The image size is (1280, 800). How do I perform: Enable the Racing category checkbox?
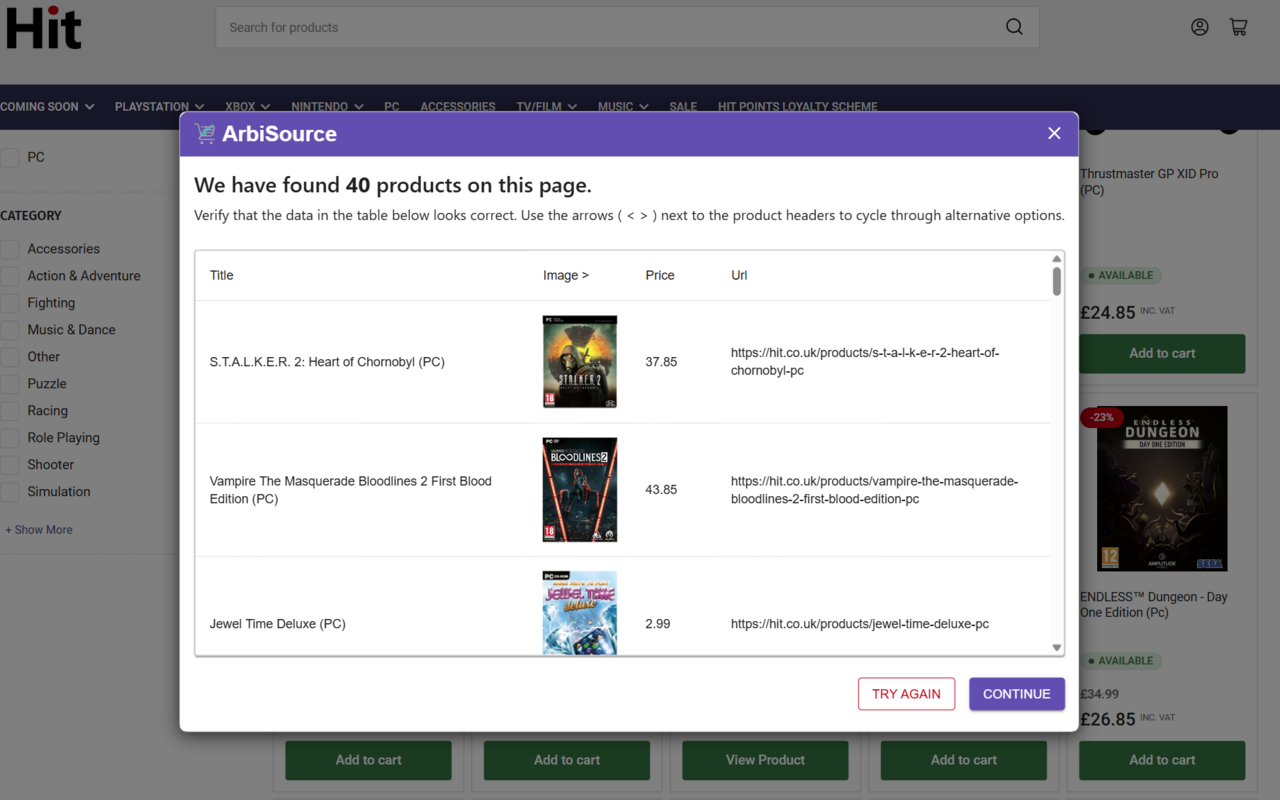[x=10, y=411]
